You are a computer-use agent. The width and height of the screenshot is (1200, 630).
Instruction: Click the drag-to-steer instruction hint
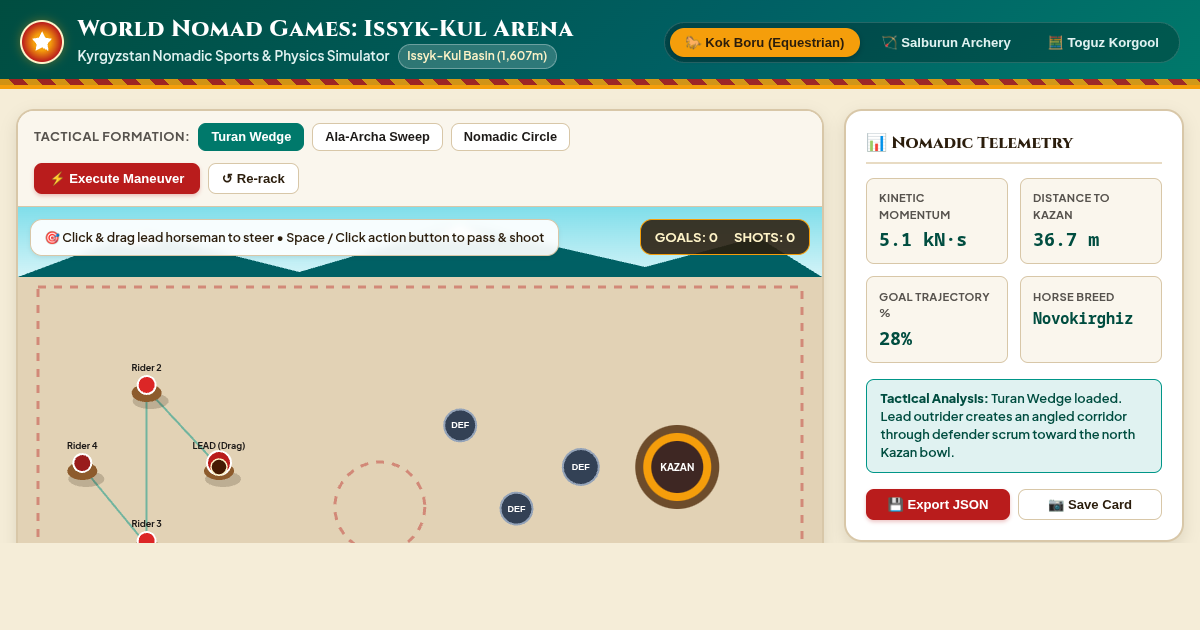294,238
